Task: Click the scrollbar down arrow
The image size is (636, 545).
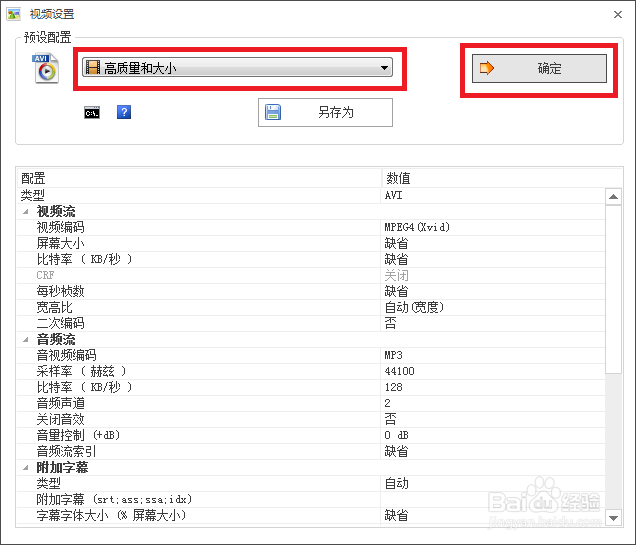Action: pos(613,518)
